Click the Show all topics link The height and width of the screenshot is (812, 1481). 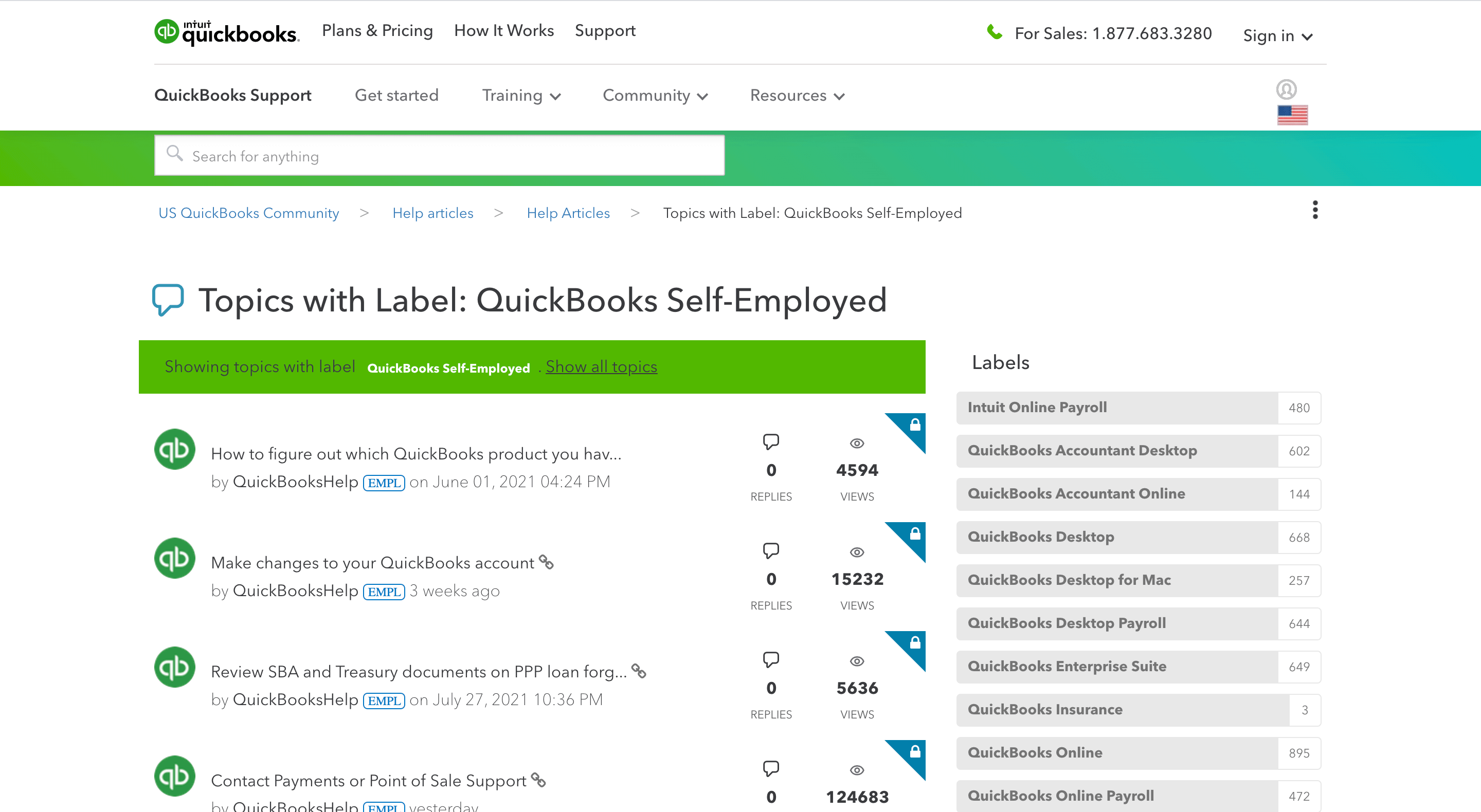coord(601,366)
